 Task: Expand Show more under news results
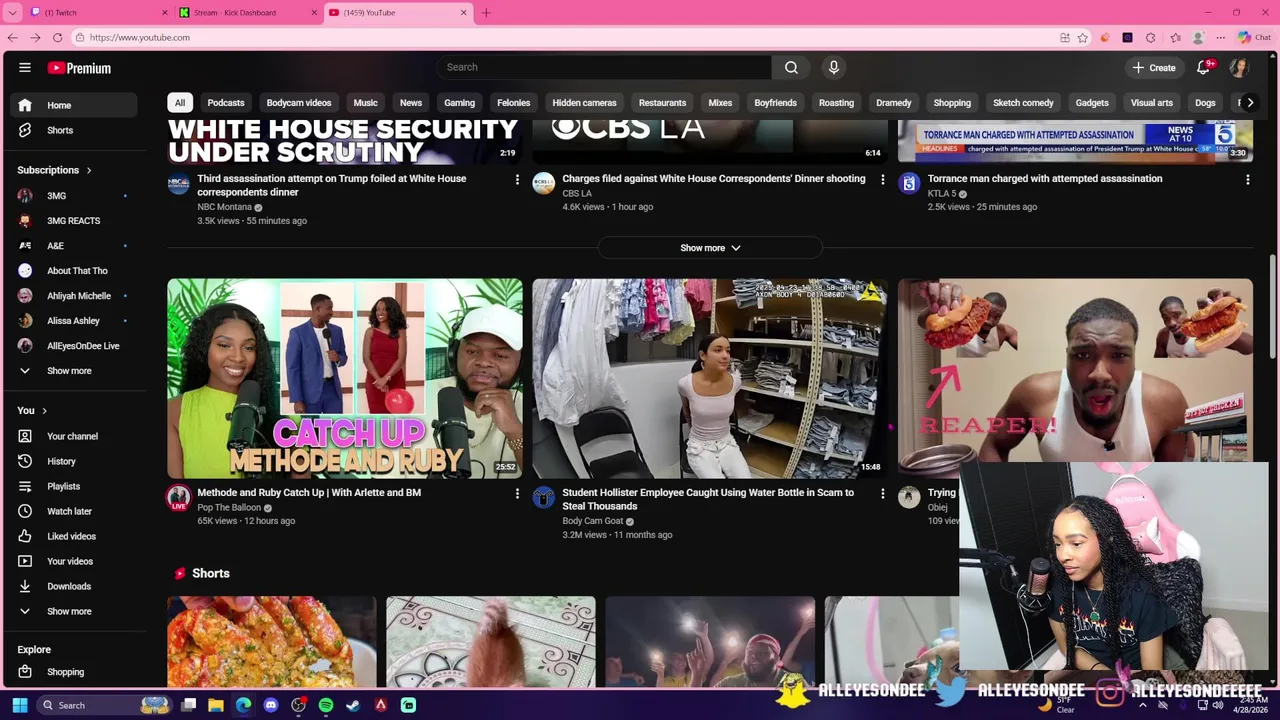(710, 248)
